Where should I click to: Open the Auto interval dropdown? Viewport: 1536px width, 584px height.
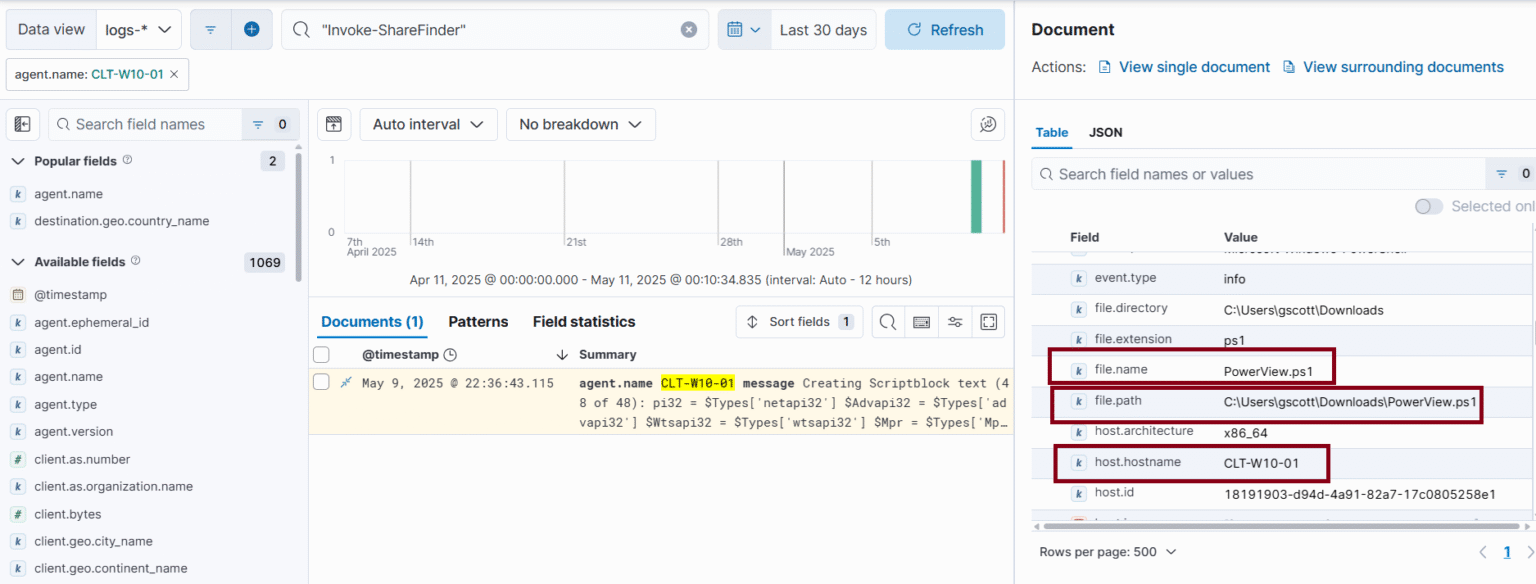coord(428,124)
